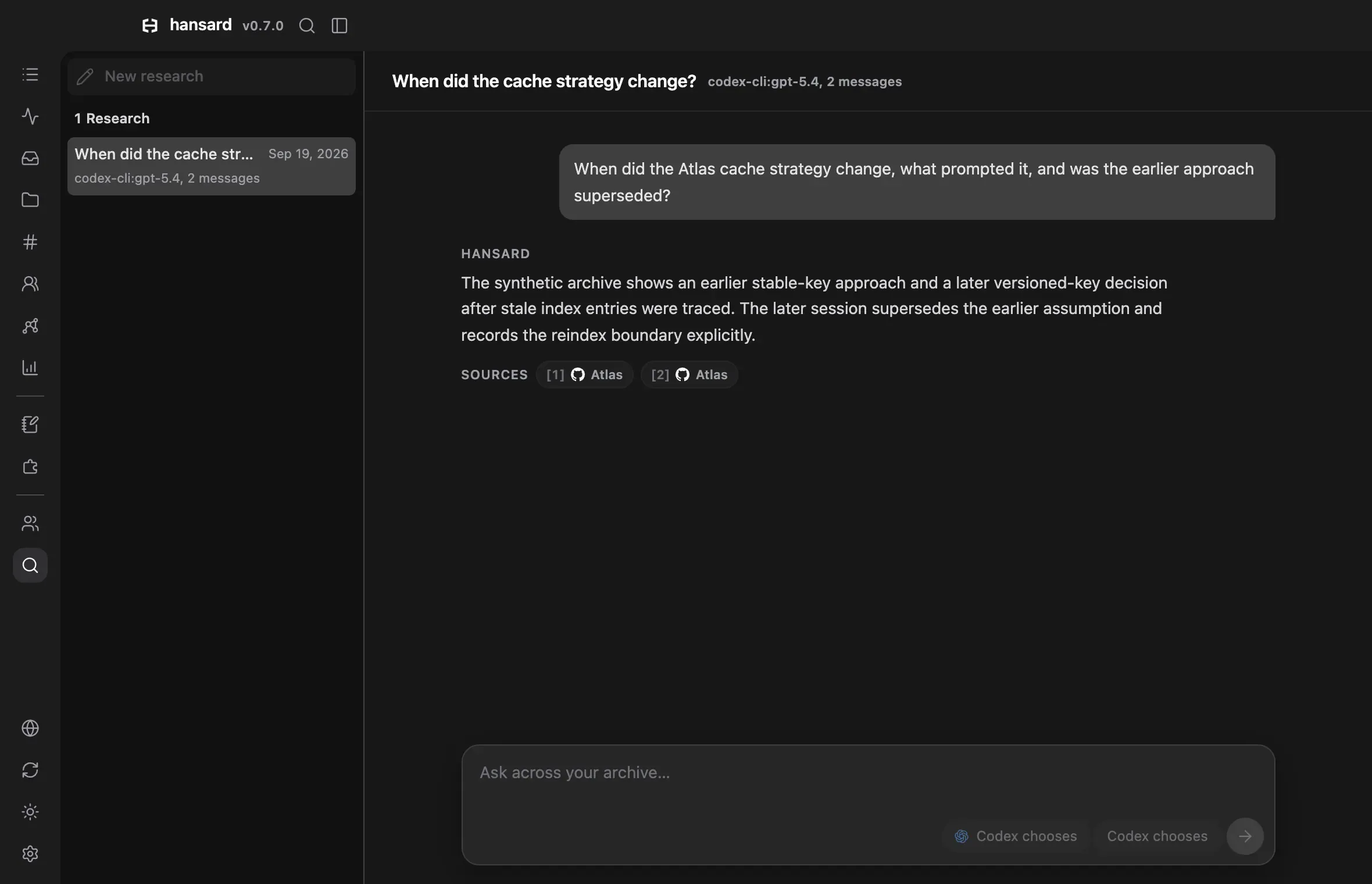Select the active research search icon in sidebar
1372x884 pixels.
30,565
